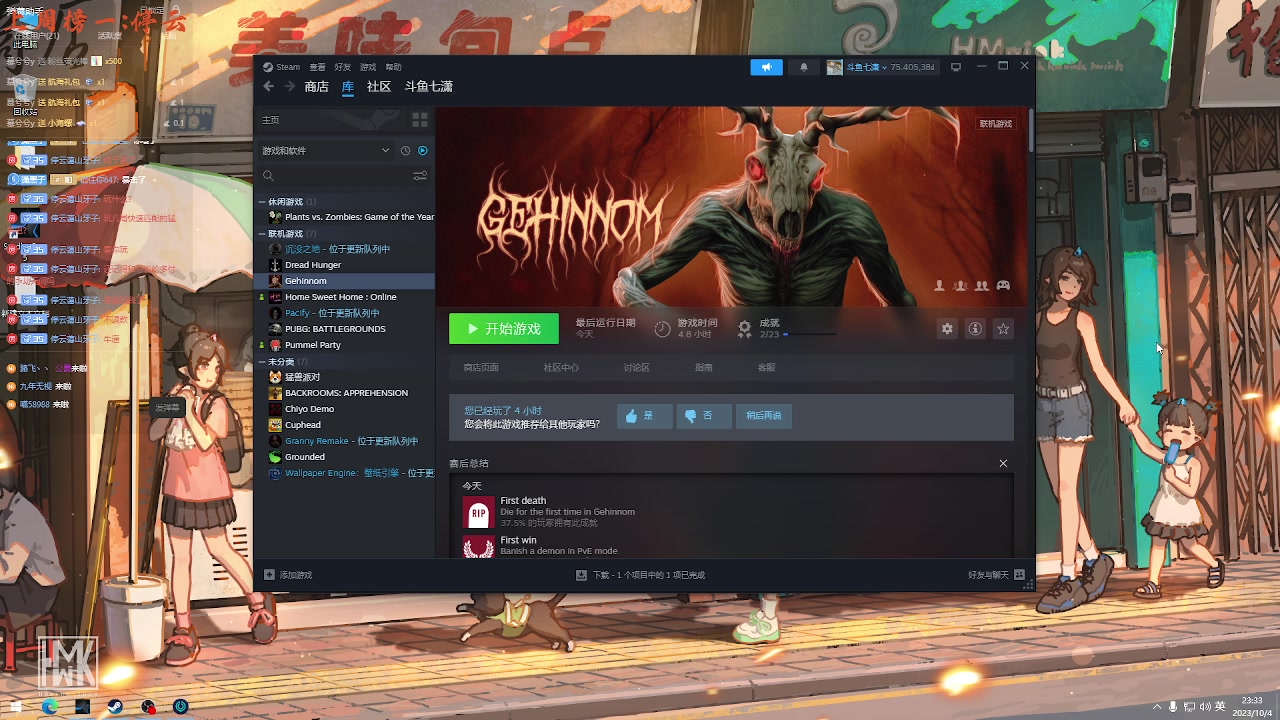Click the library search magnifier icon

(268, 176)
